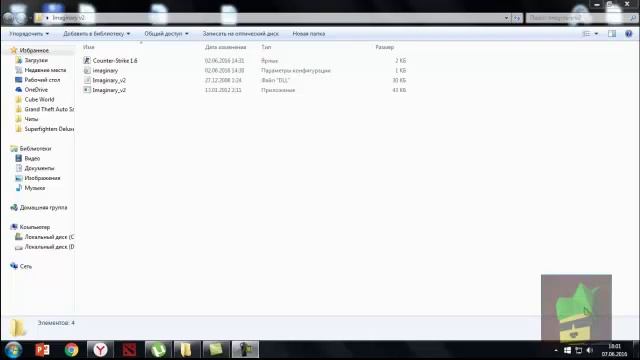Switch to File Explorer taskbar button
The image size is (640, 360).
tap(186, 350)
